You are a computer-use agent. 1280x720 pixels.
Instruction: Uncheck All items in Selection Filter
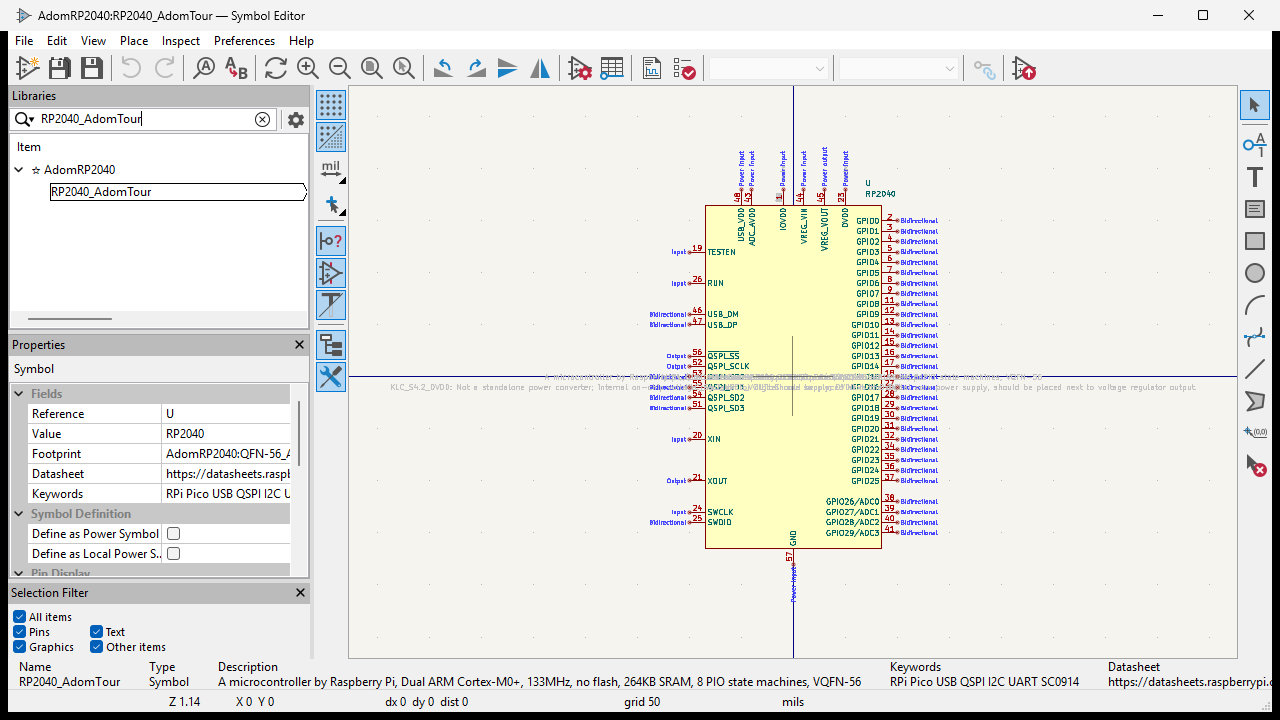coord(19,617)
